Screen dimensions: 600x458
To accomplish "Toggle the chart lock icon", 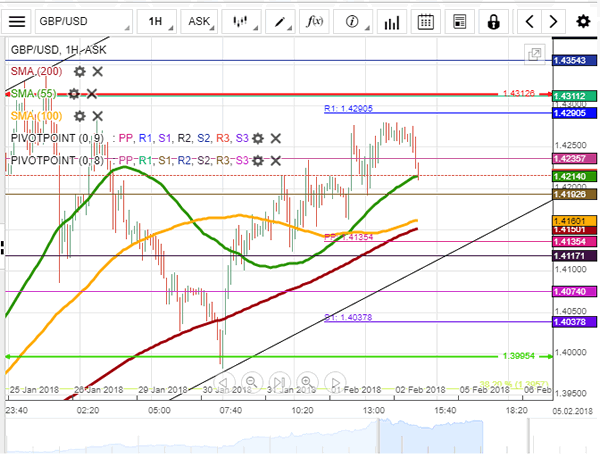I will [x=494, y=20].
